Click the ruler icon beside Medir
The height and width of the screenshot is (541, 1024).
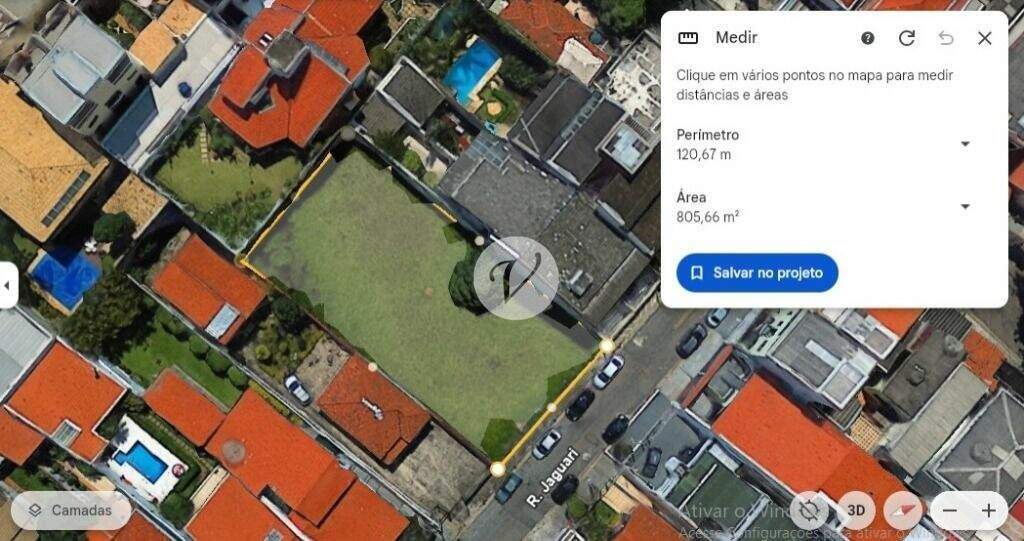coord(688,38)
